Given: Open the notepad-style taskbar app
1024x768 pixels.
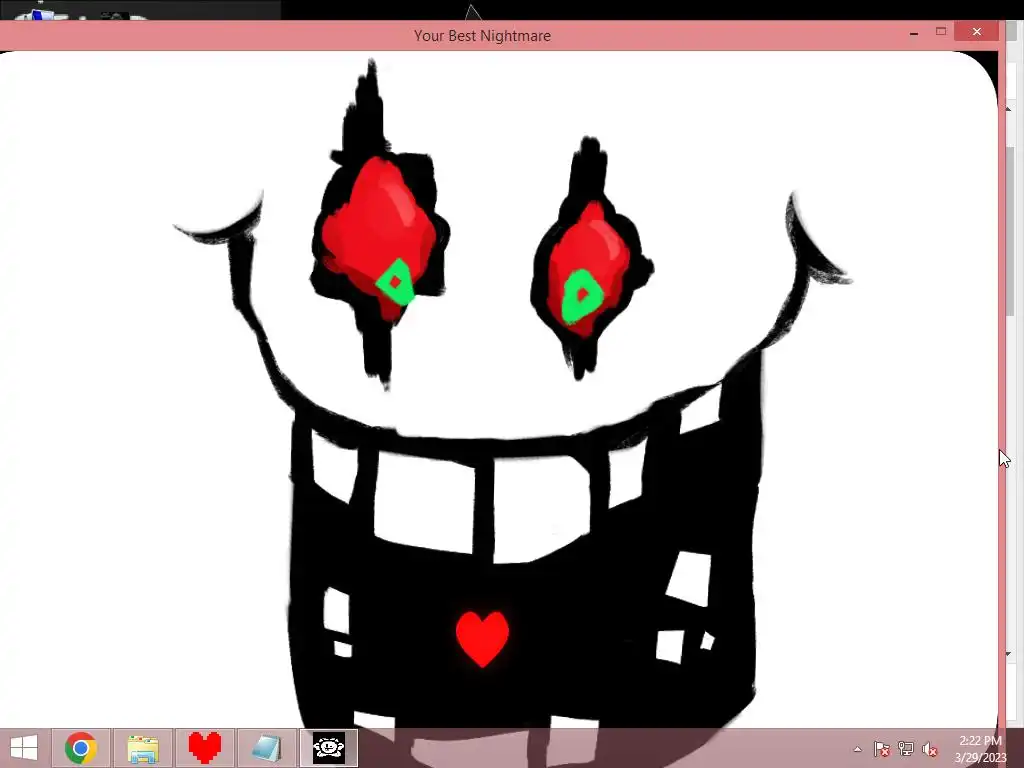Looking at the screenshot, I should click(266, 748).
